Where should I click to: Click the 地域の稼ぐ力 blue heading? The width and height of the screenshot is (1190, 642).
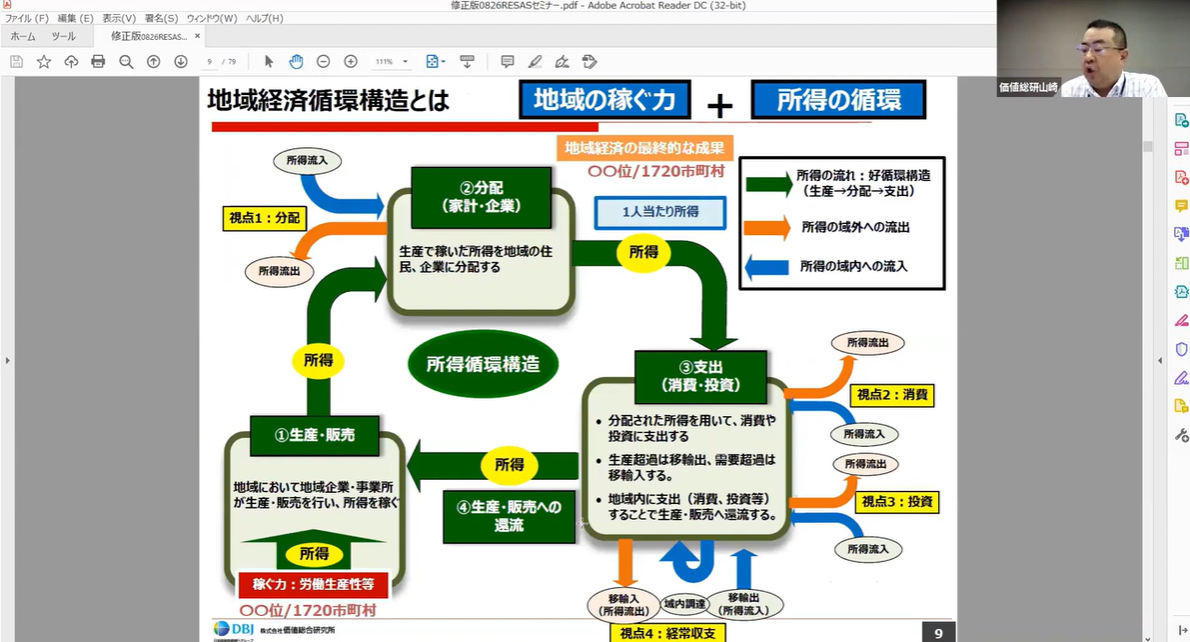pyautogui.click(x=605, y=99)
